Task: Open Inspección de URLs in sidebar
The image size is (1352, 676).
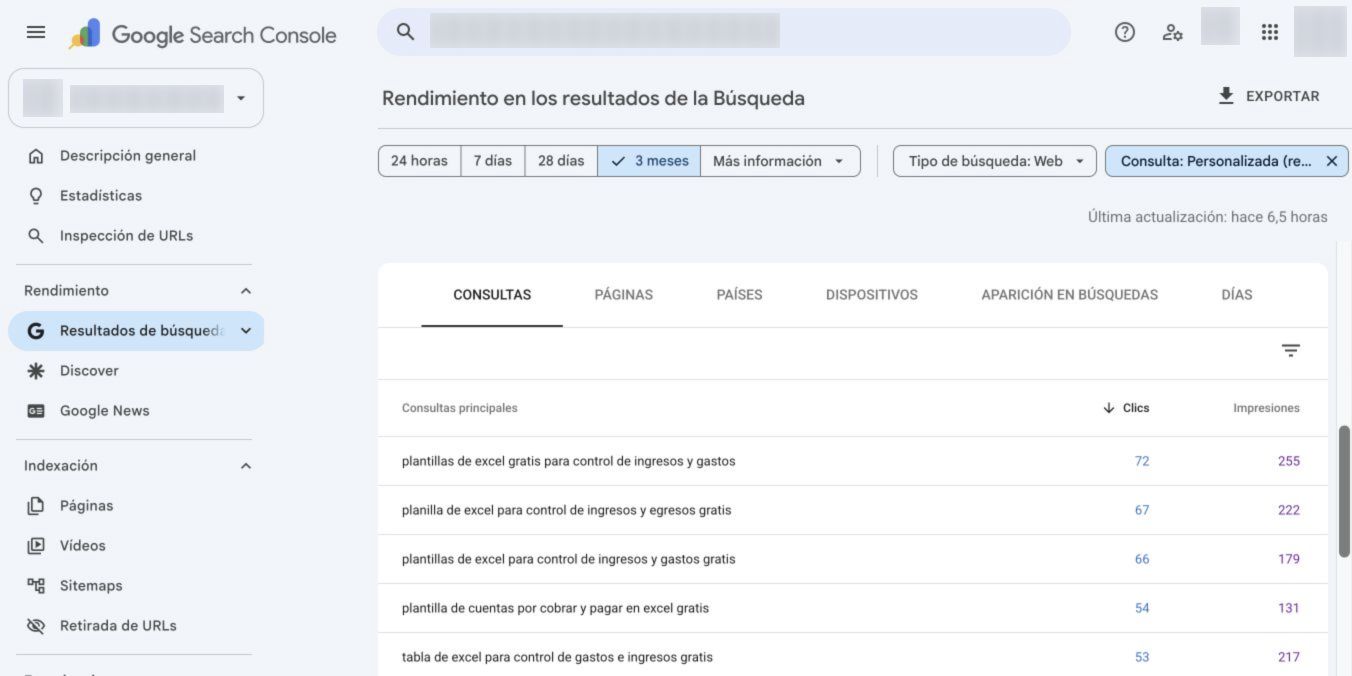Action: 126,236
